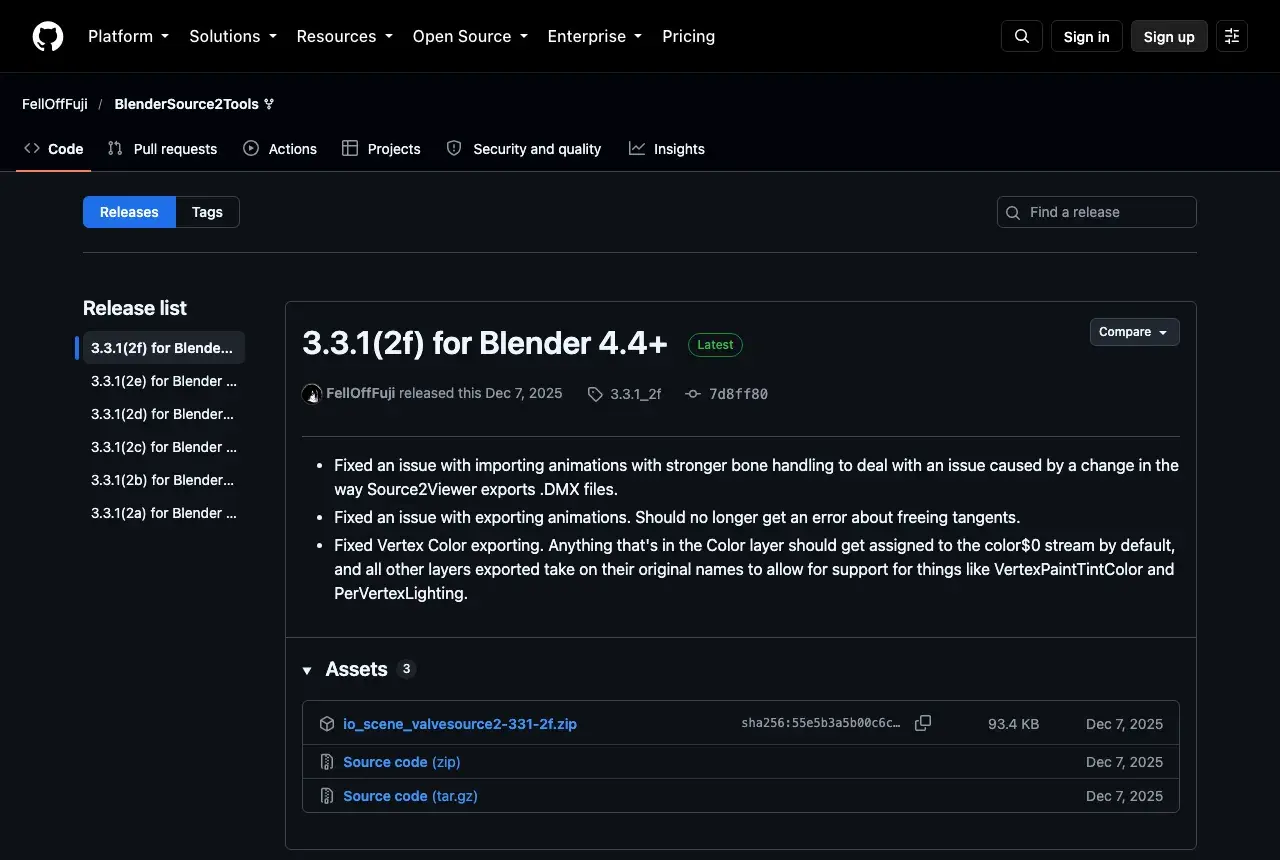1280x860 pixels.
Task: Open the Compare dropdown
Action: pyautogui.click(x=1134, y=332)
